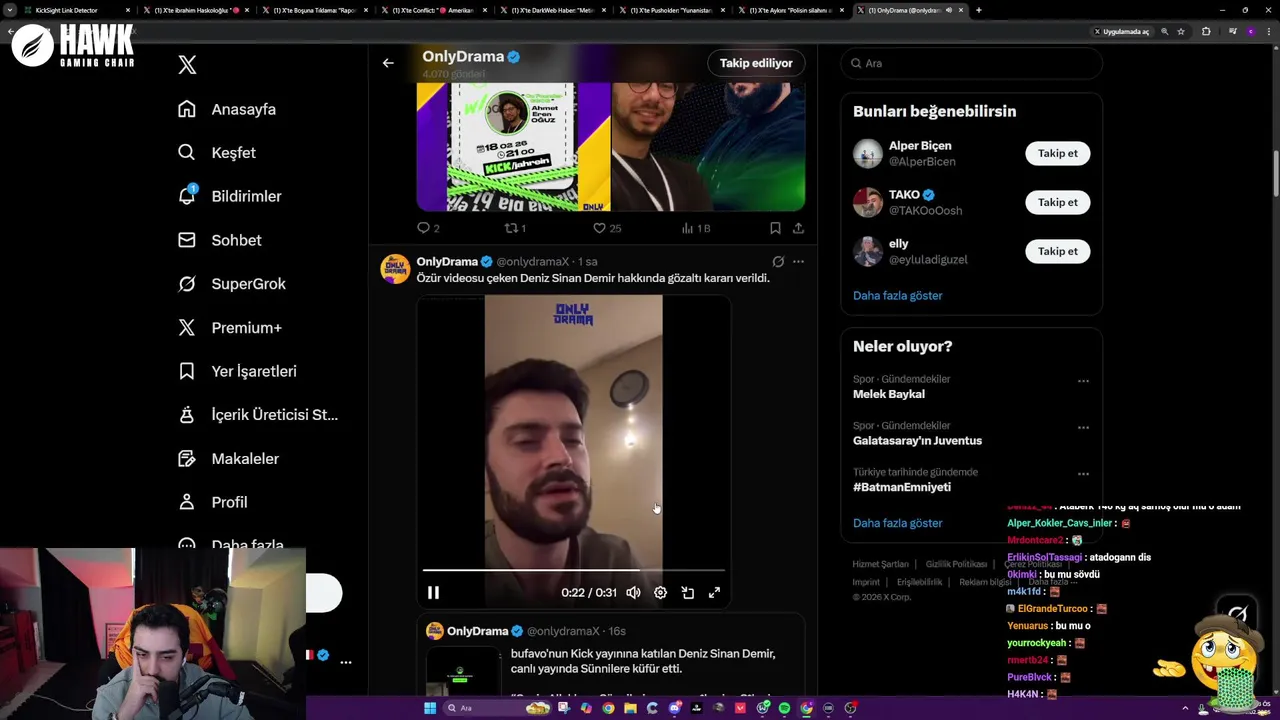Open Keşfet (Explore) in the sidebar
Viewport: 1280px width, 720px height.
pyautogui.click(x=217, y=153)
